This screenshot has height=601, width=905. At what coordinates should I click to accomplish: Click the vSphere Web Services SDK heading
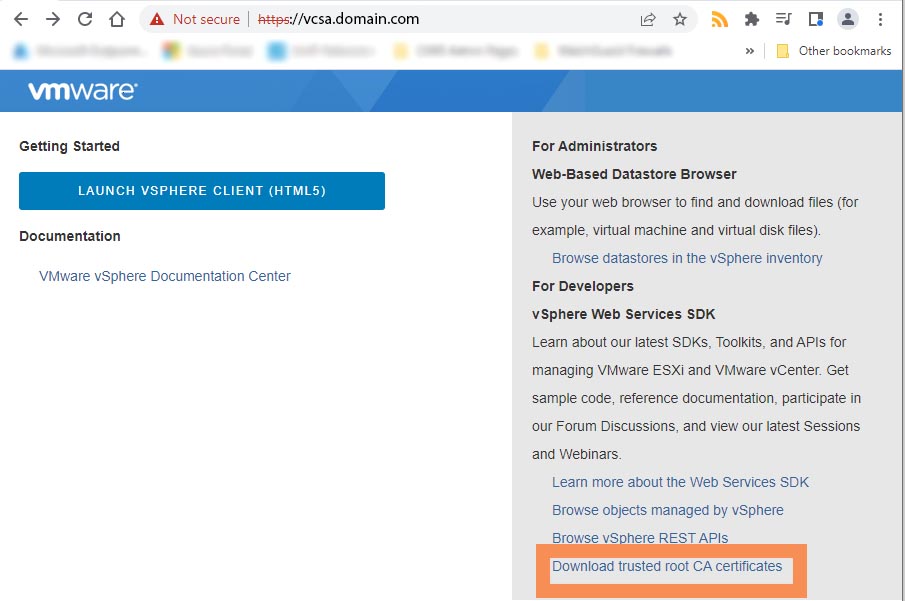click(623, 314)
